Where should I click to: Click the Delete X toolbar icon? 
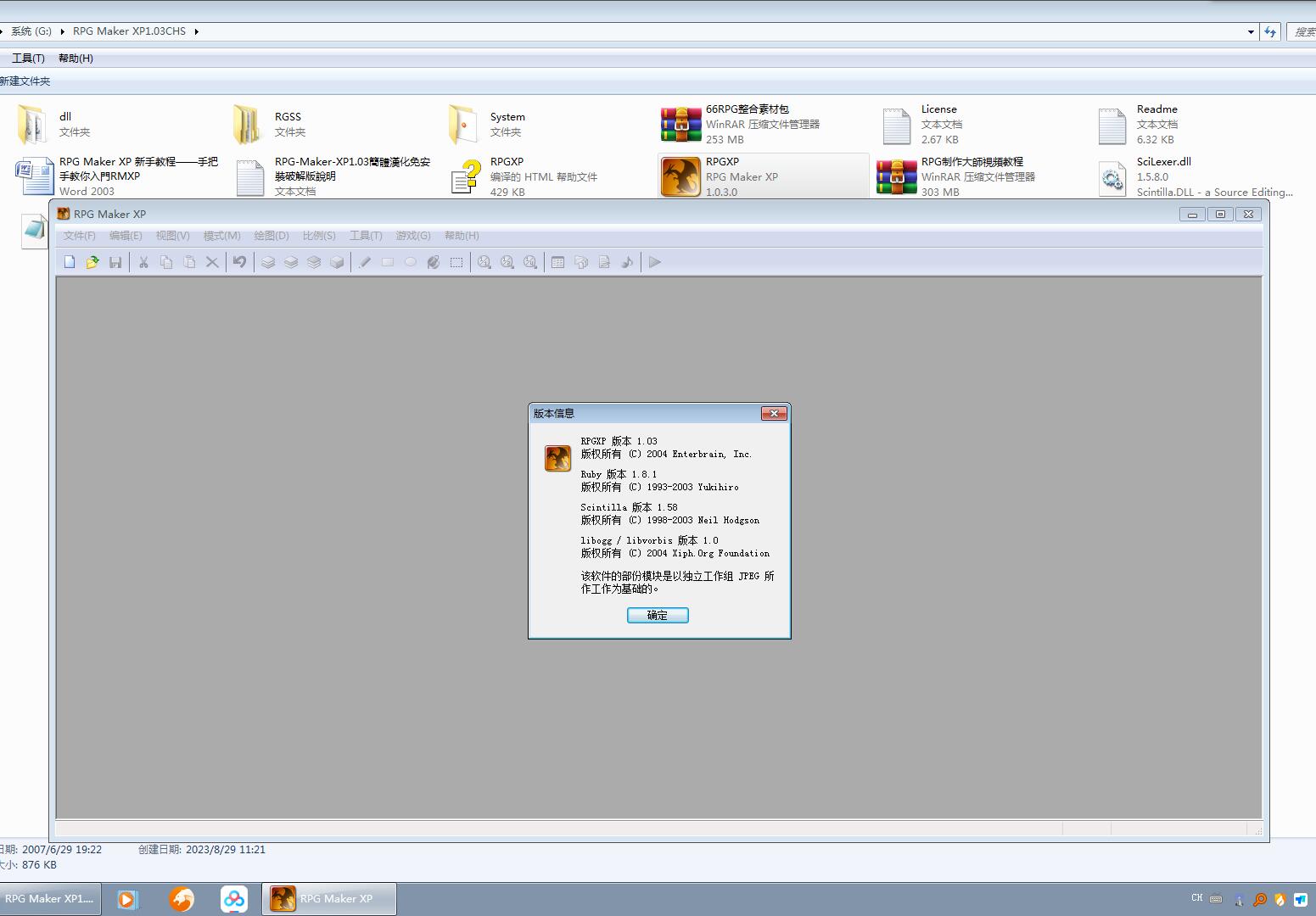point(212,262)
